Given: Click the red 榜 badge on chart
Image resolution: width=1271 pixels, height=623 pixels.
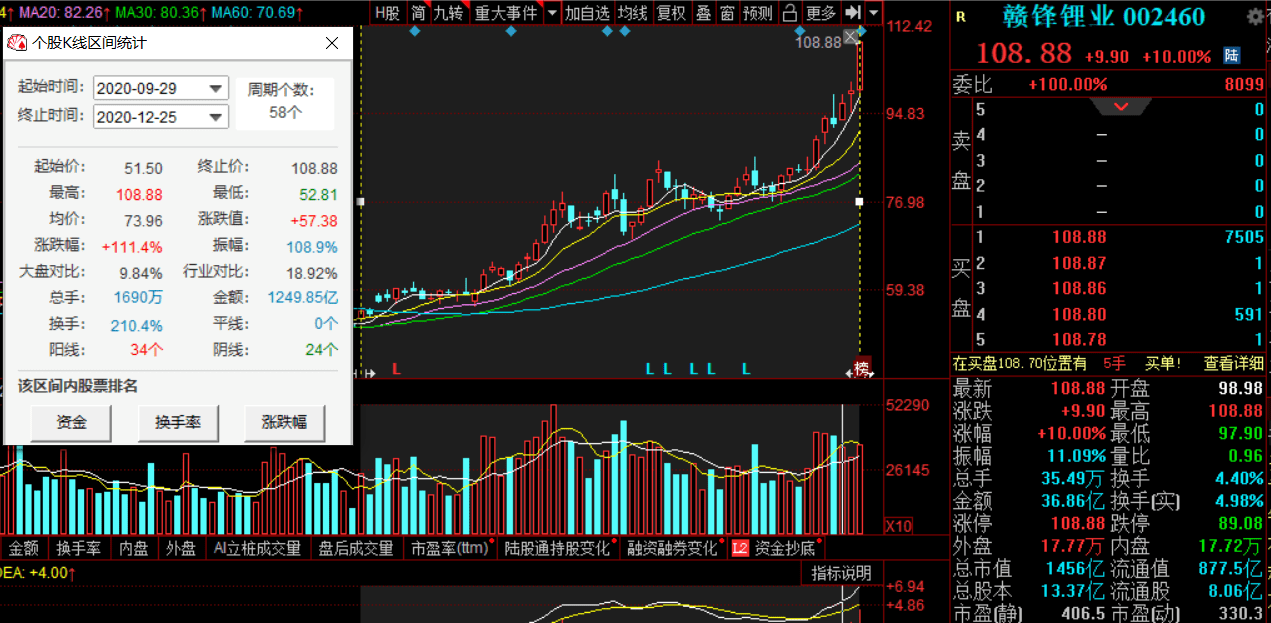Looking at the screenshot, I should coord(861,366).
